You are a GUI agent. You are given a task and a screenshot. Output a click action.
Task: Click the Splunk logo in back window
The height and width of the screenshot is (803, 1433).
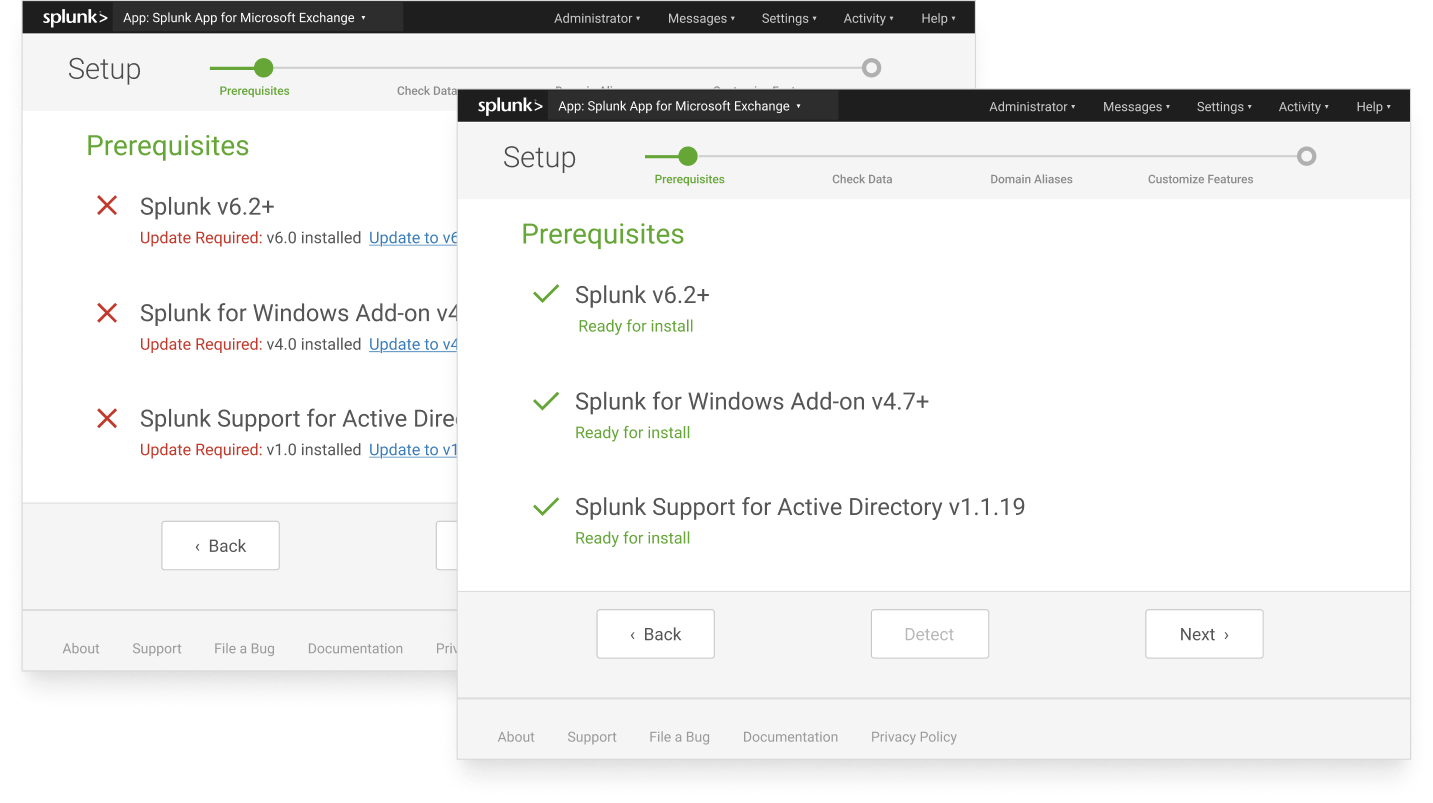pos(75,18)
